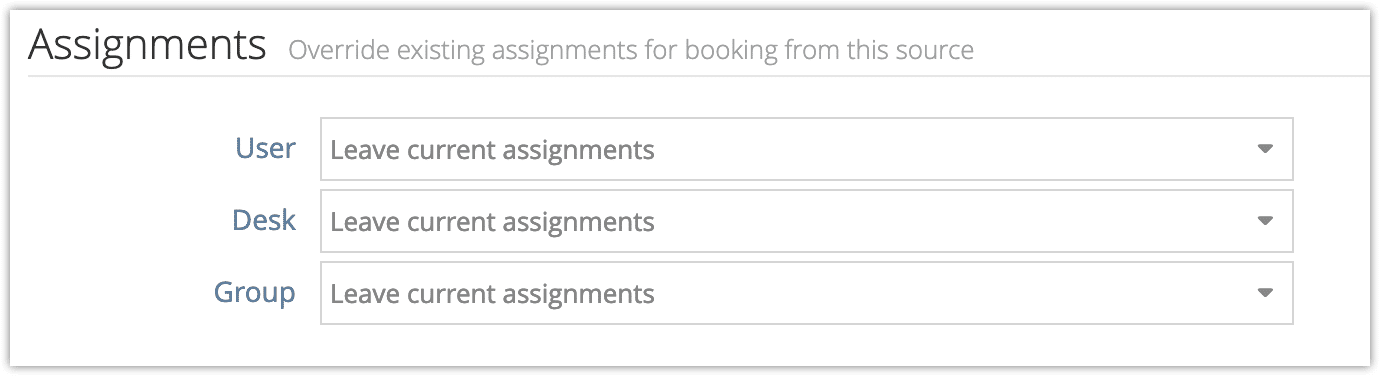This screenshot has width=1380, height=376.
Task: Expand the Desk override options list
Action: tap(807, 221)
